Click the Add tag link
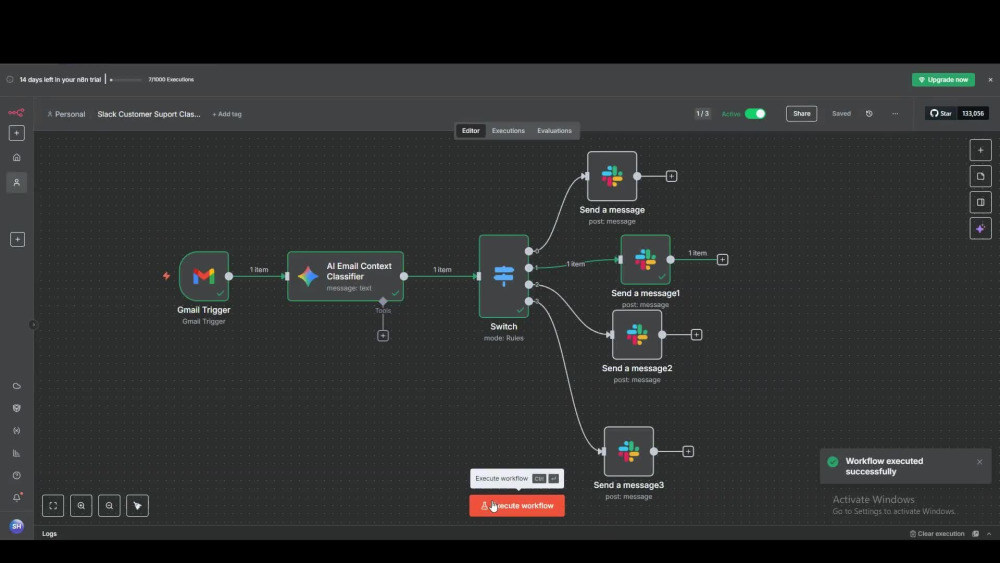The image size is (1000, 563). (x=227, y=114)
